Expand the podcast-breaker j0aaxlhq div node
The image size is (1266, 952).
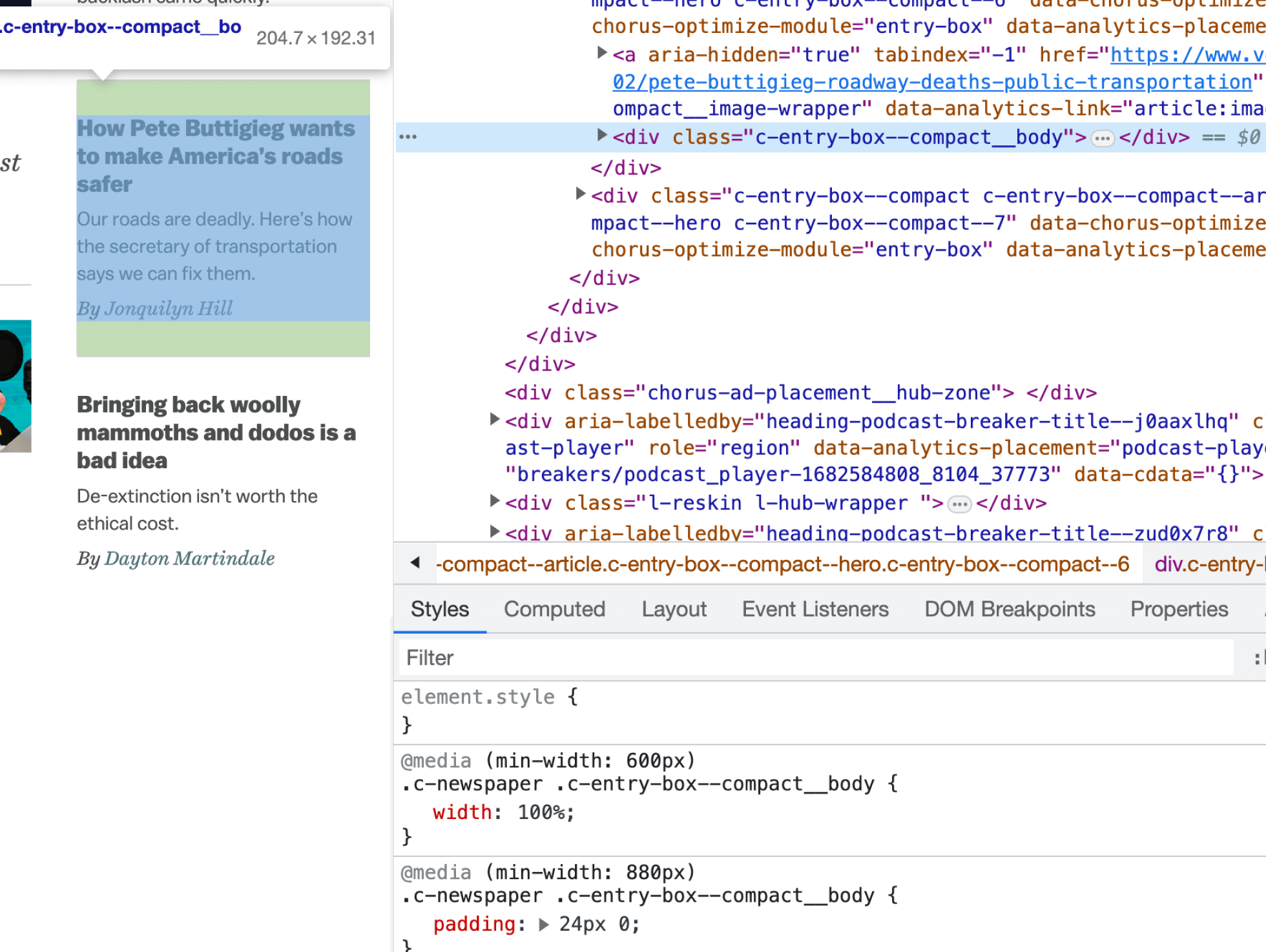[x=494, y=420]
